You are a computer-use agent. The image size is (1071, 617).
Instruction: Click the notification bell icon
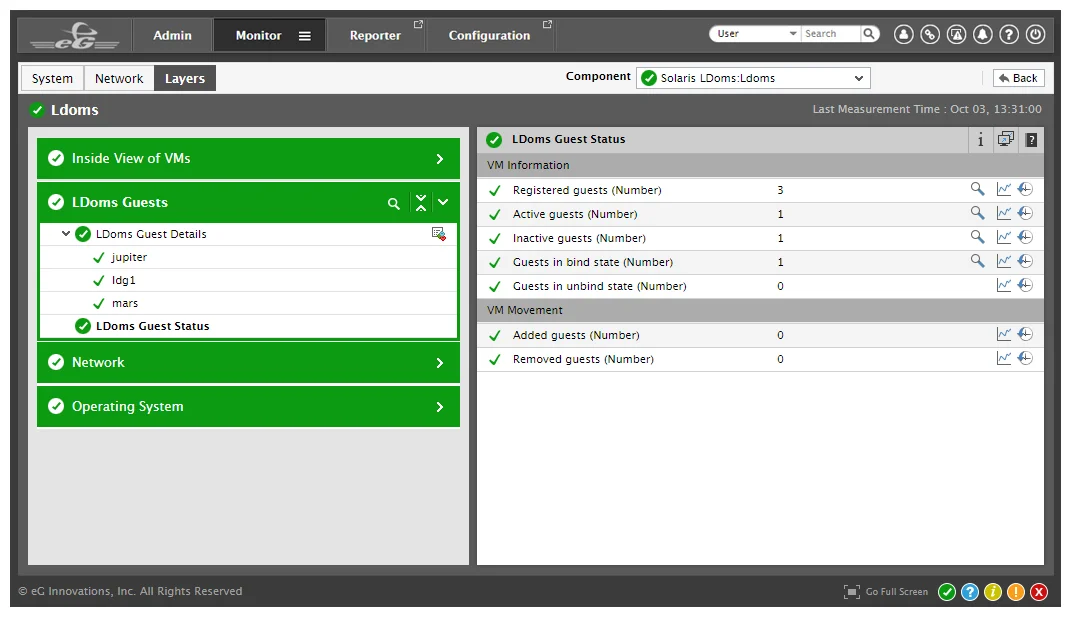(982, 34)
